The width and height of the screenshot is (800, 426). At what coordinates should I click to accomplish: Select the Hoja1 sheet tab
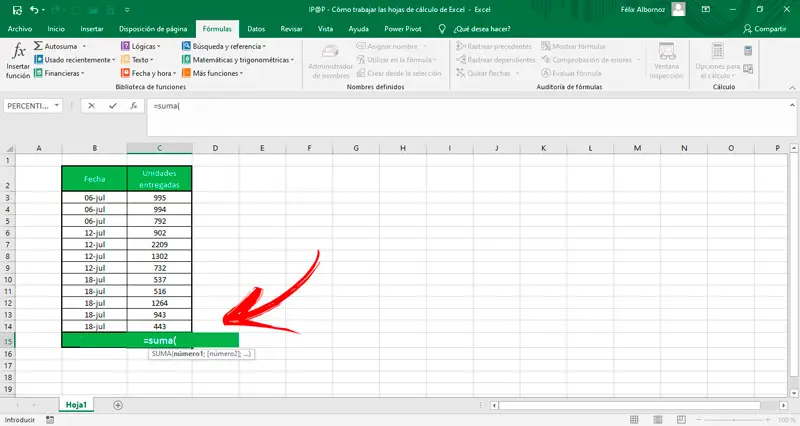coord(76,405)
